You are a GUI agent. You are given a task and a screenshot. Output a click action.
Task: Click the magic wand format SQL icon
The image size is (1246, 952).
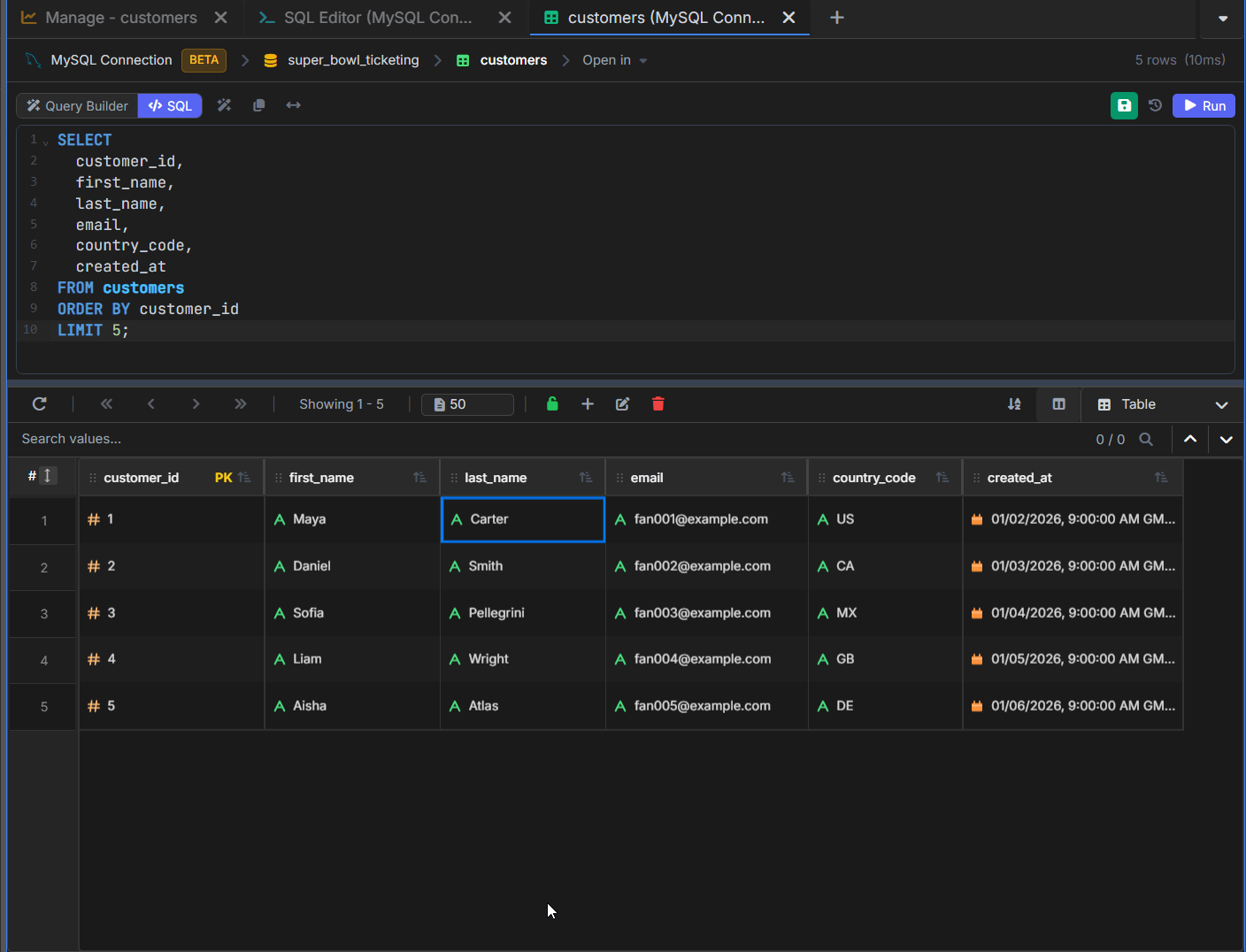point(224,105)
